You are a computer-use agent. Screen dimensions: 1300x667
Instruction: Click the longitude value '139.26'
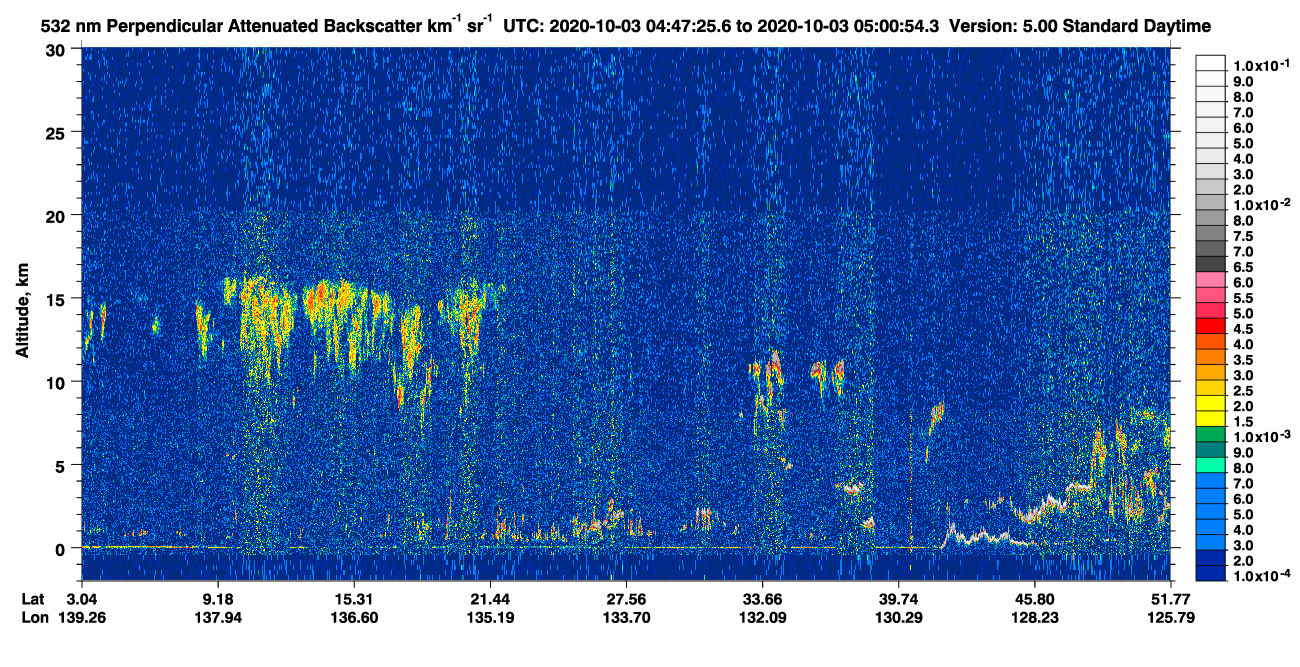click(82, 617)
